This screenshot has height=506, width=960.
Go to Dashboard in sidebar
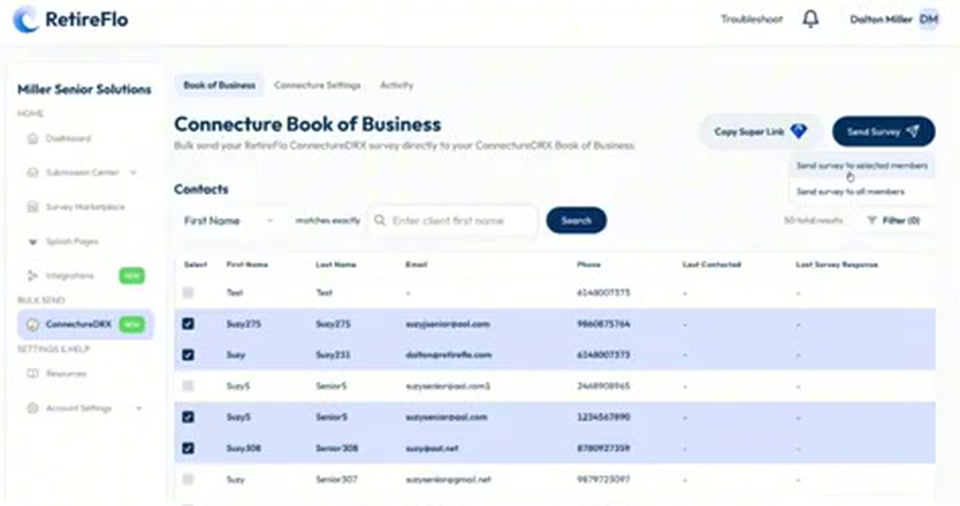[x=68, y=138]
